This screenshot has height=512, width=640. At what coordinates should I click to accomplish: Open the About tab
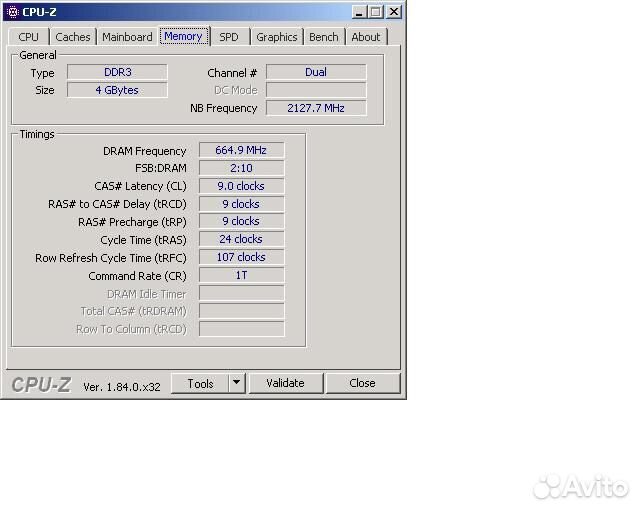[x=366, y=37]
